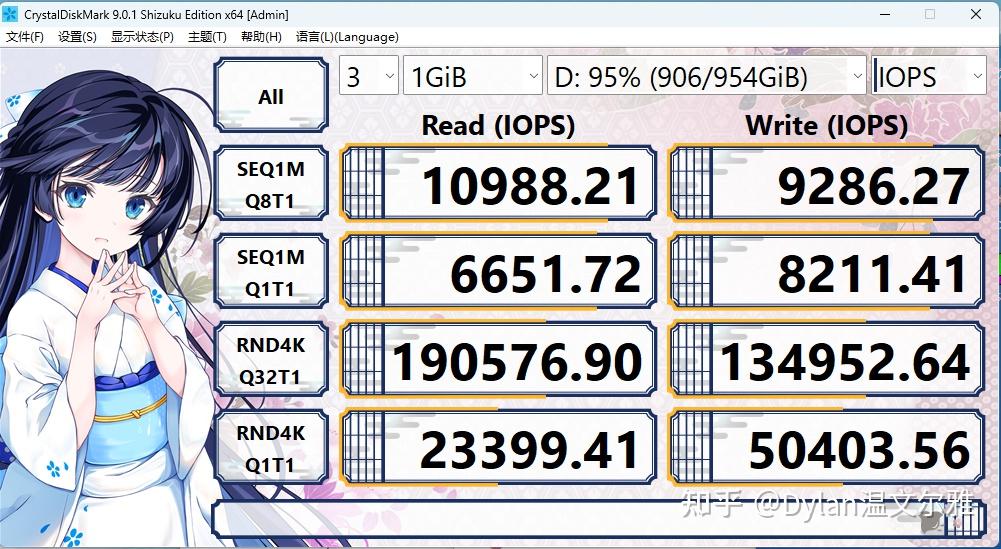Click the read result 190576.90
This screenshot has height=549, width=1001.
pyautogui.click(x=499, y=360)
